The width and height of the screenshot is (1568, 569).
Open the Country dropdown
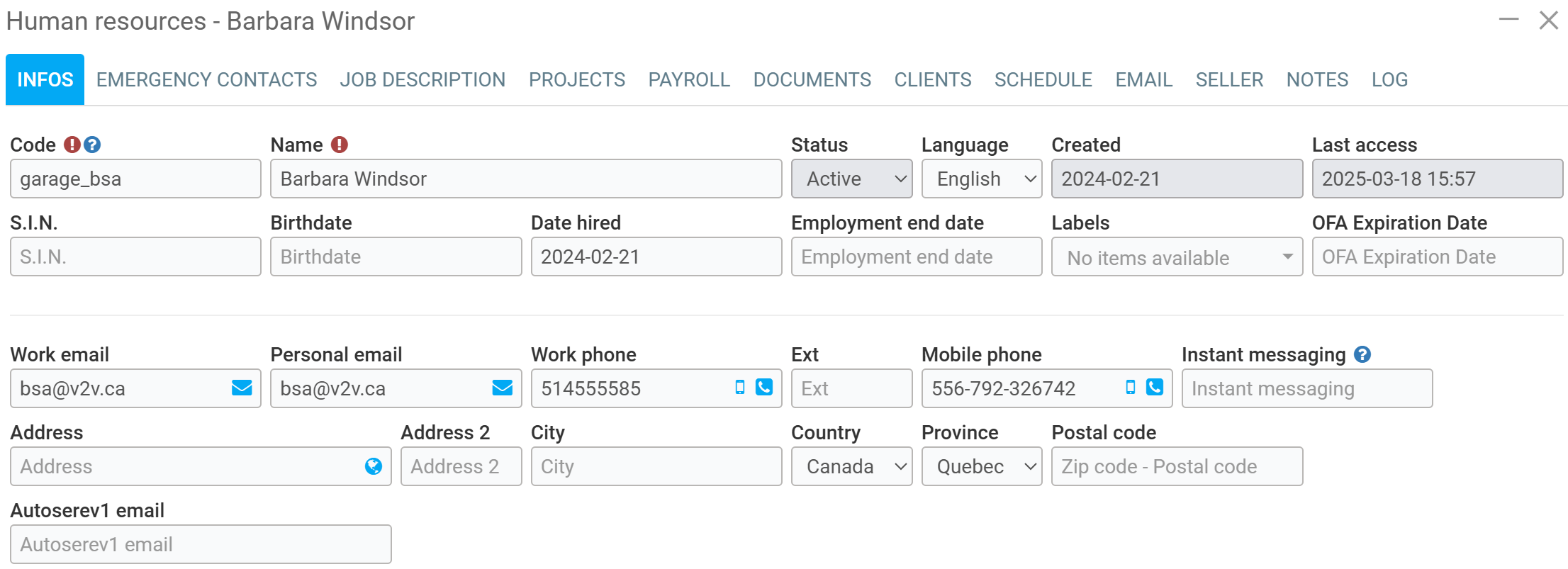coord(851,466)
